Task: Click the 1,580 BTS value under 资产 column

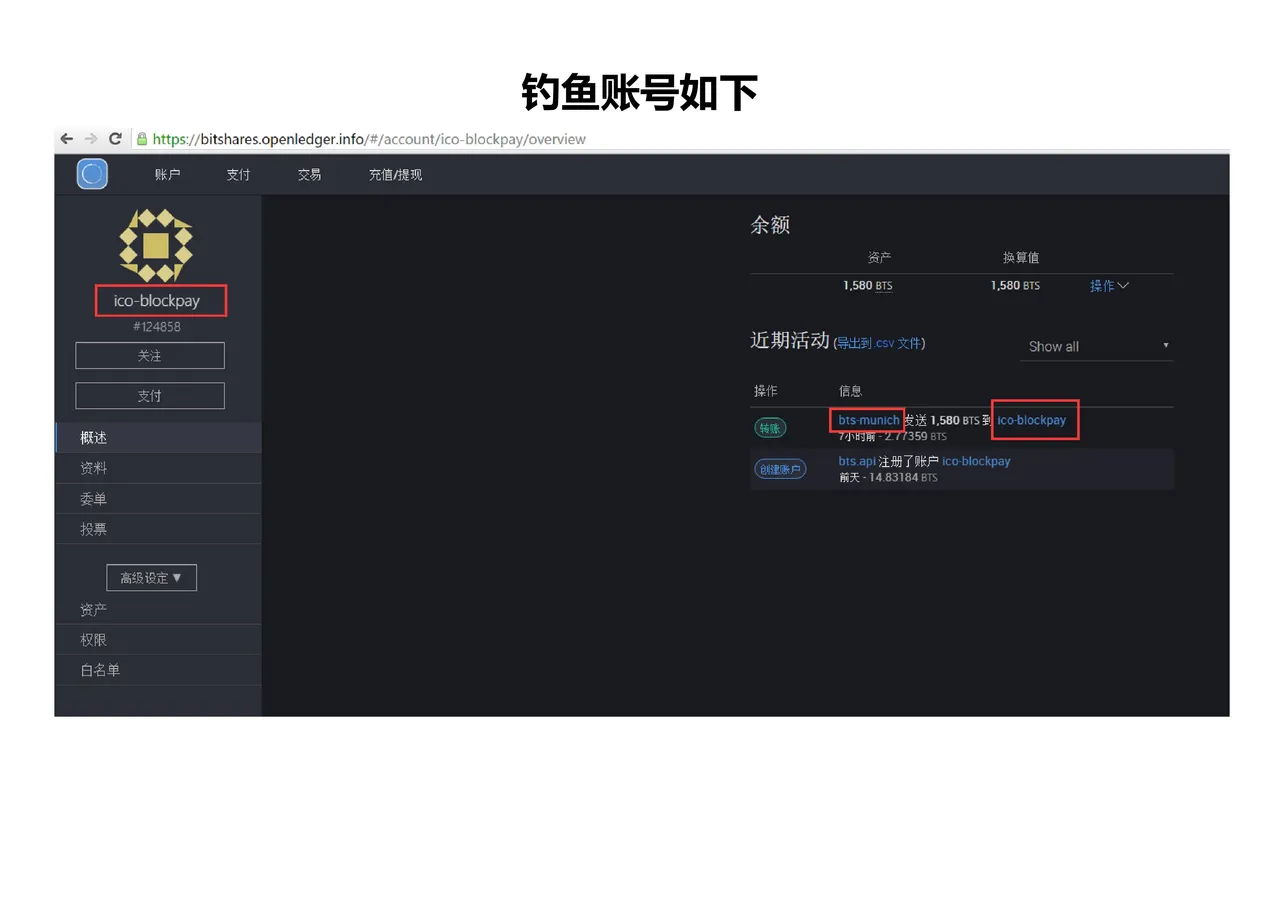Action: [868, 286]
